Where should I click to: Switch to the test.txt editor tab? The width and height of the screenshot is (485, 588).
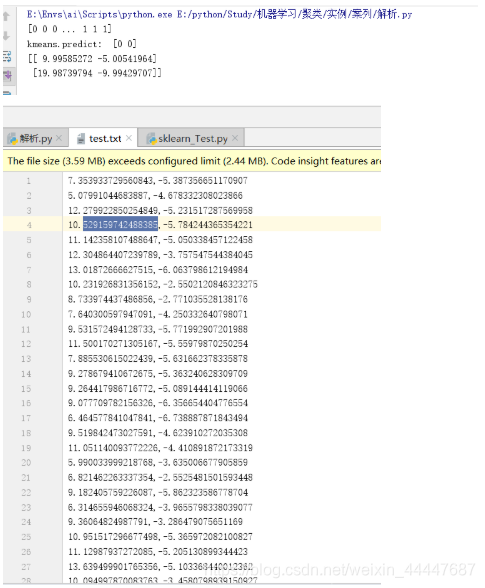pos(105,138)
